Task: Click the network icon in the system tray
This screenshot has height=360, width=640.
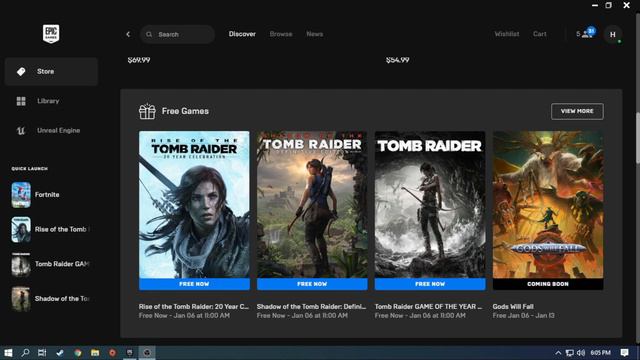Action: coord(569,353)
